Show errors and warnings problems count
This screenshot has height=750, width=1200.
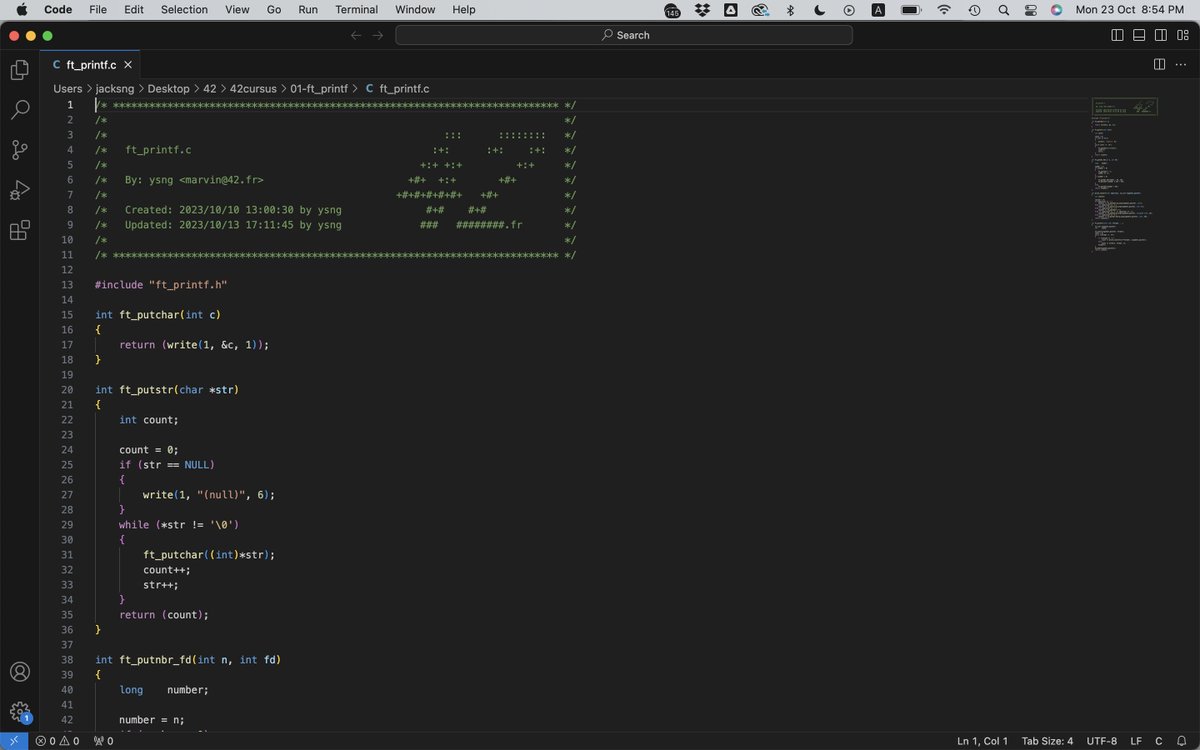57,741
